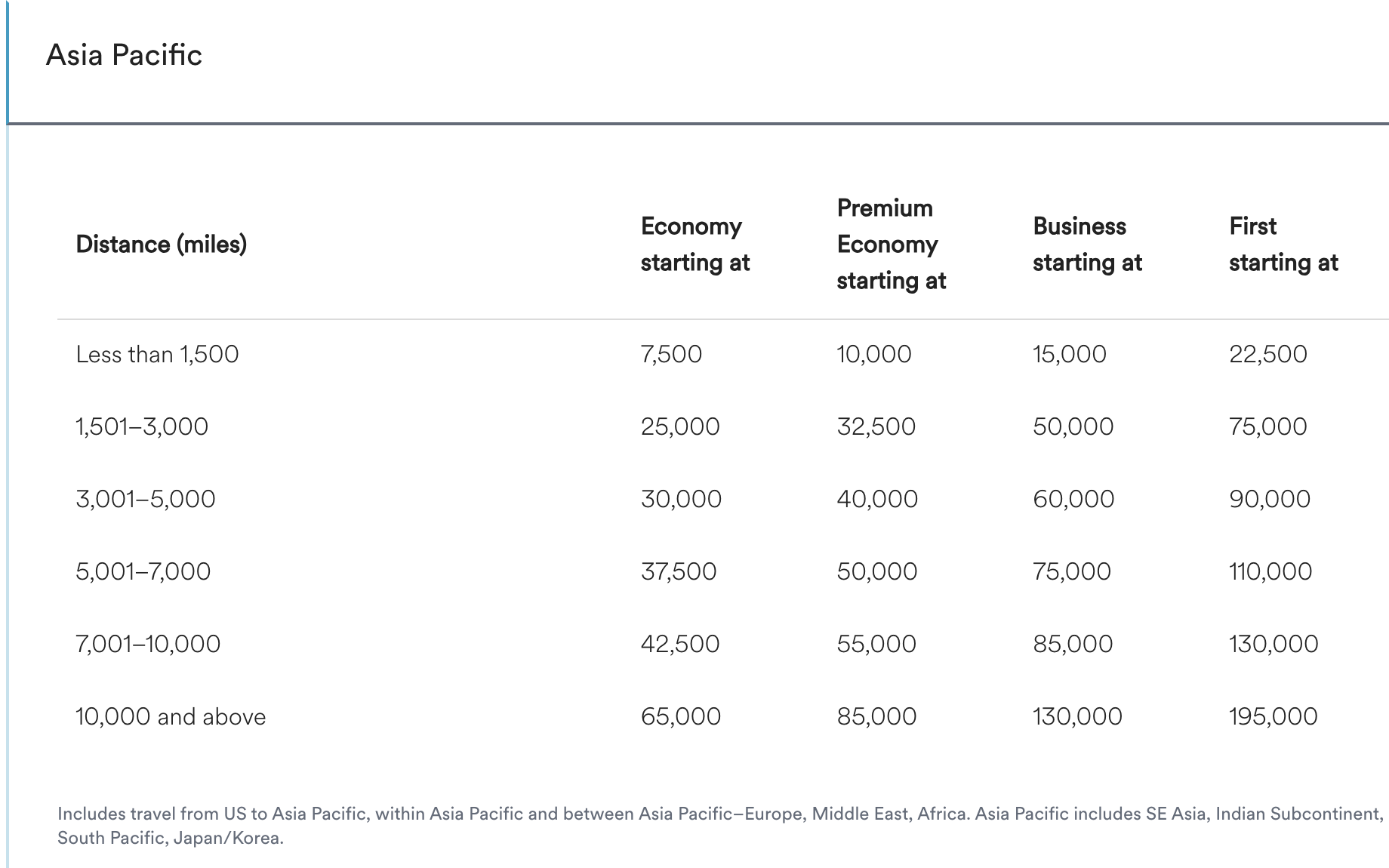This screenshot has width=1389, height=868.
Task: Click the Premium Economy starting at header
Action: (891, 245)
